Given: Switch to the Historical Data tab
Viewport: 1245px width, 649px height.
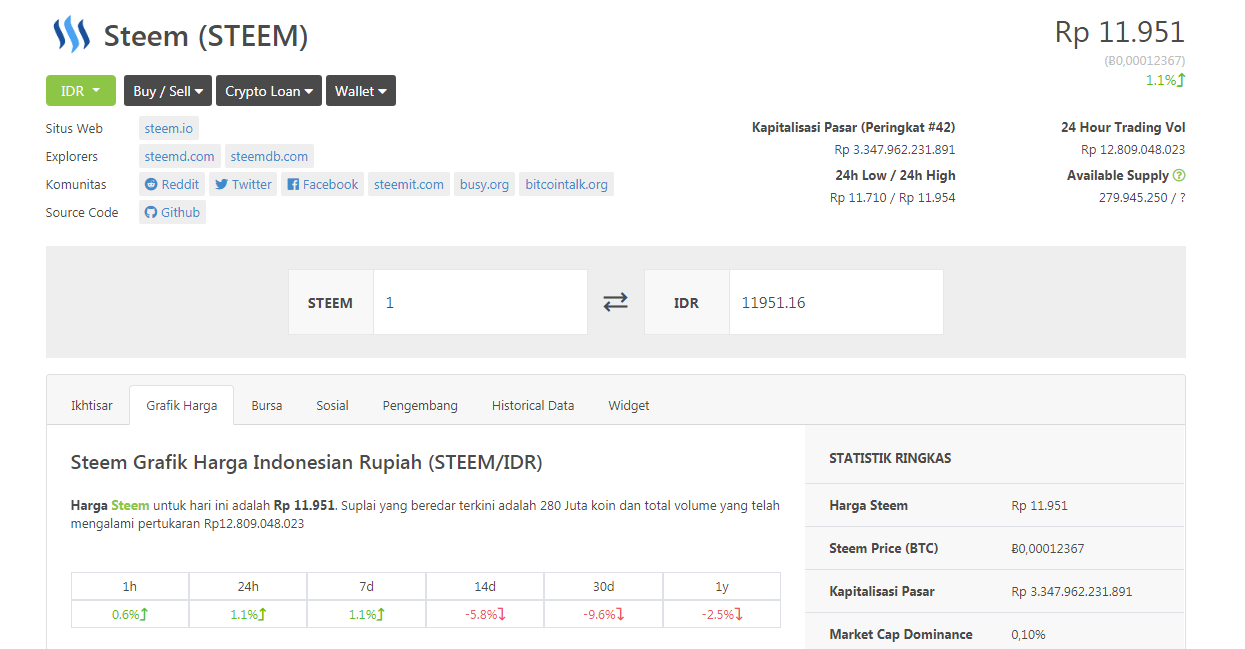Looking at the screenshot, I should (x=533, y=405).
